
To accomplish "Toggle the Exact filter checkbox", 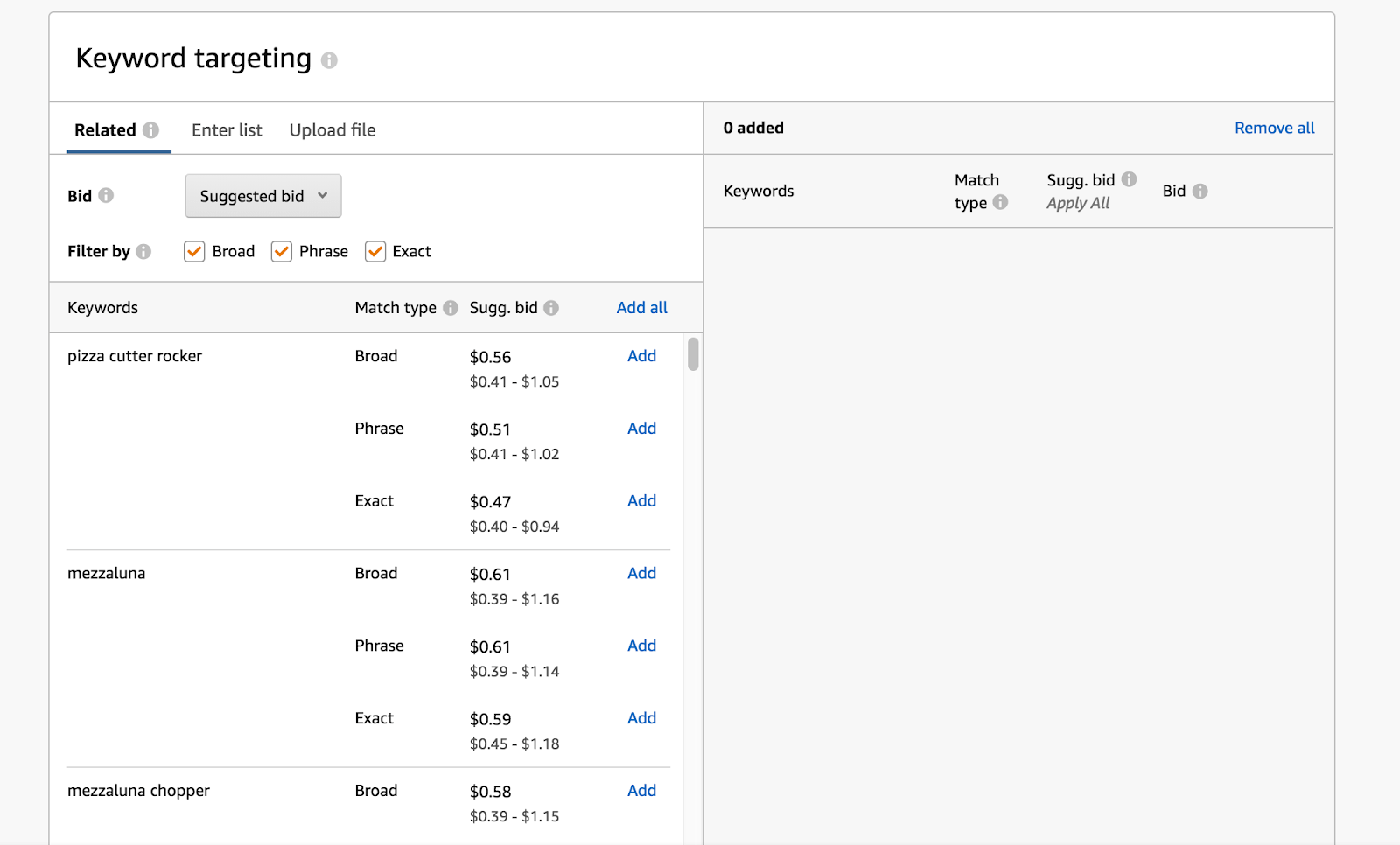I will tap(375, 252).
